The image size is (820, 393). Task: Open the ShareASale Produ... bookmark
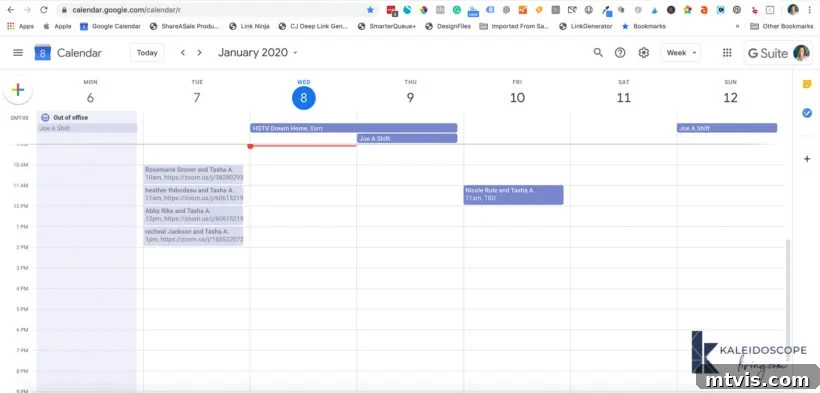click(185, 26)
